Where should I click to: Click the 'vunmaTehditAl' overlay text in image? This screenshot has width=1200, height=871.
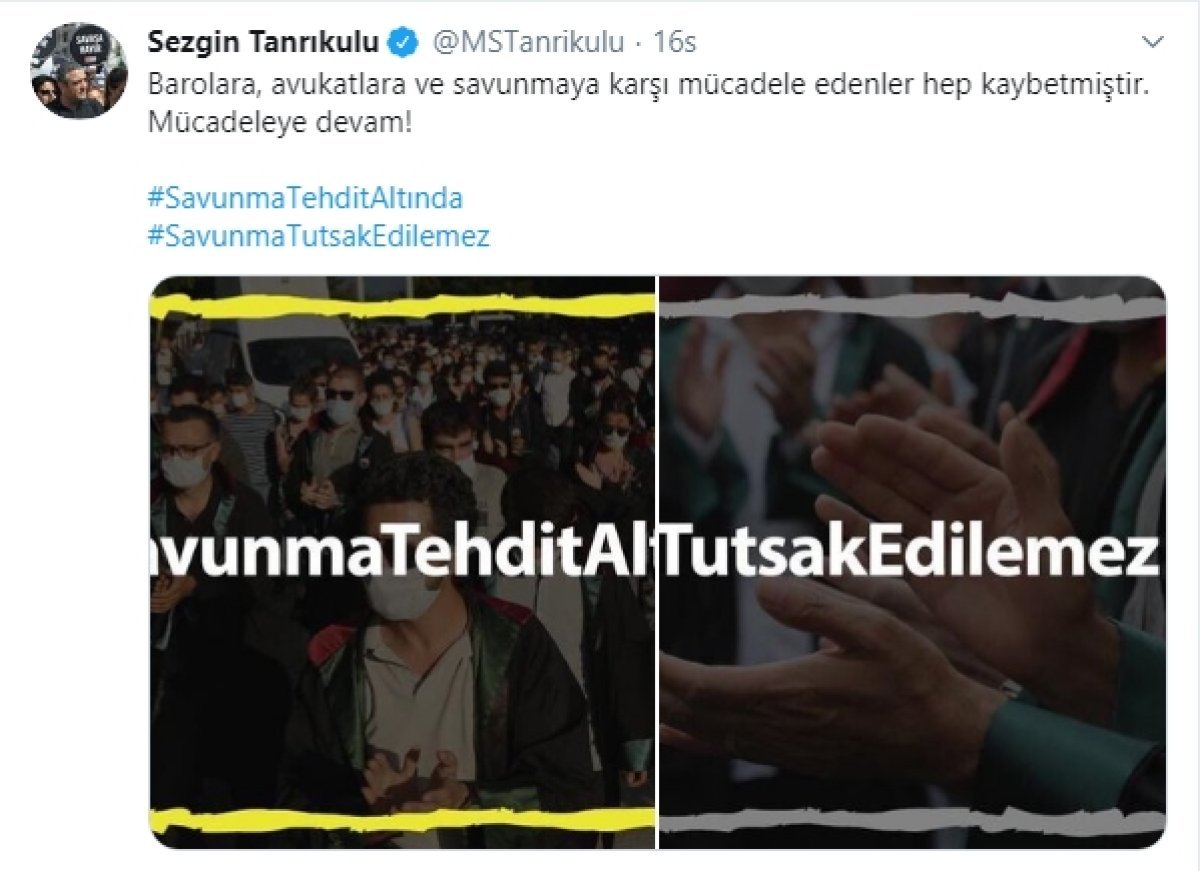[402, 551]
